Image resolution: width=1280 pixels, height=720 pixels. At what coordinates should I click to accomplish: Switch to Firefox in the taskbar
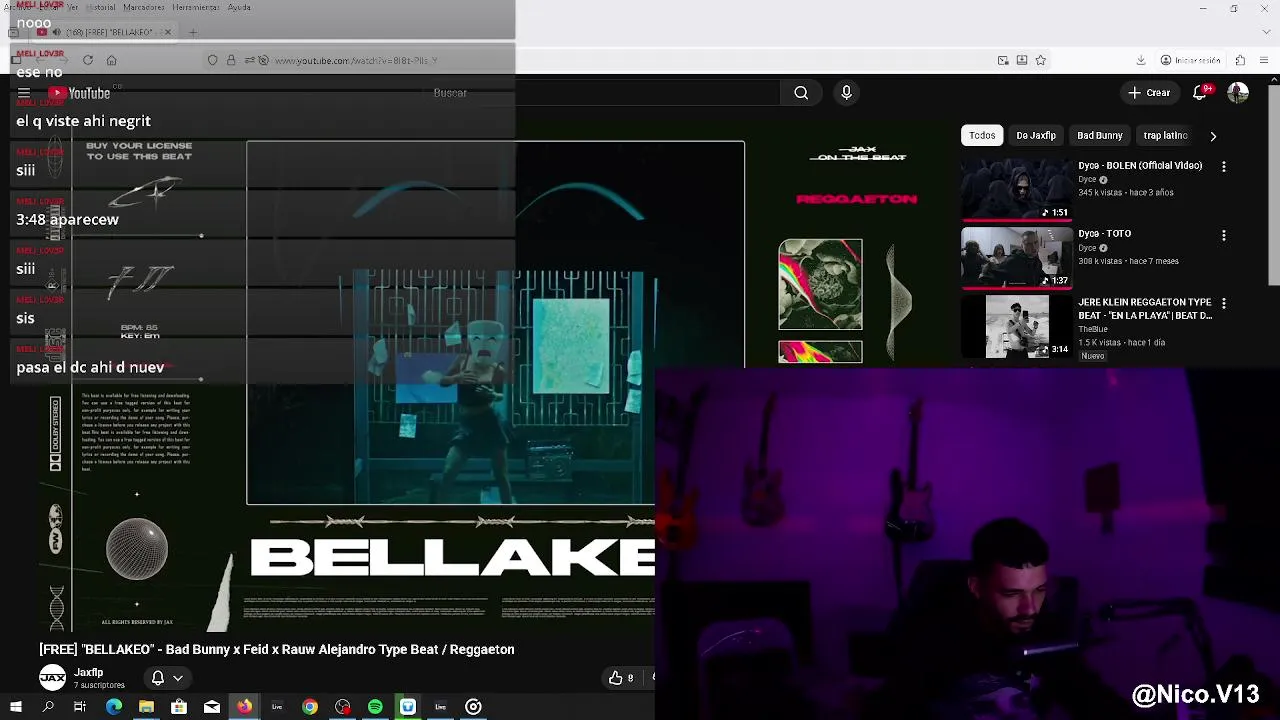tap(244, 707)
